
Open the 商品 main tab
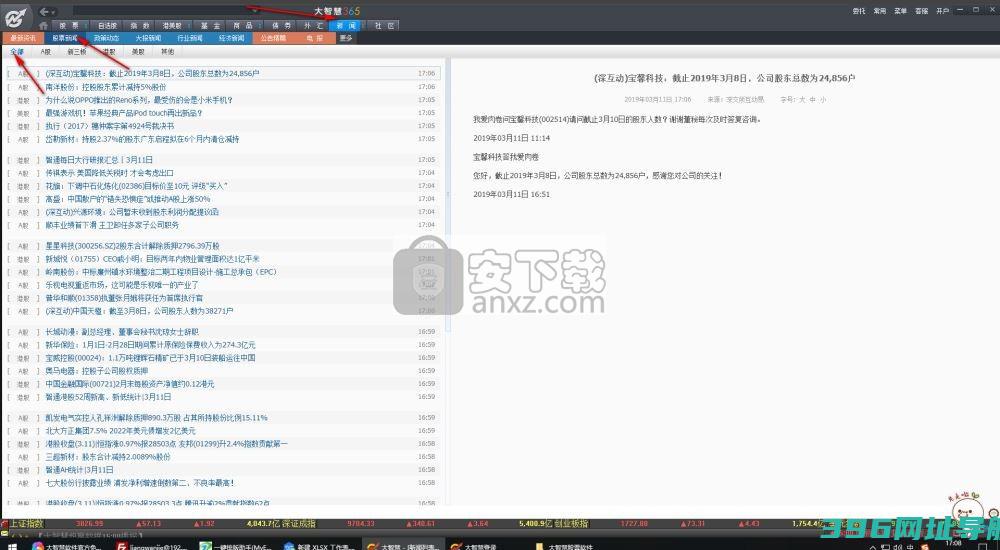tap(243, 26)
